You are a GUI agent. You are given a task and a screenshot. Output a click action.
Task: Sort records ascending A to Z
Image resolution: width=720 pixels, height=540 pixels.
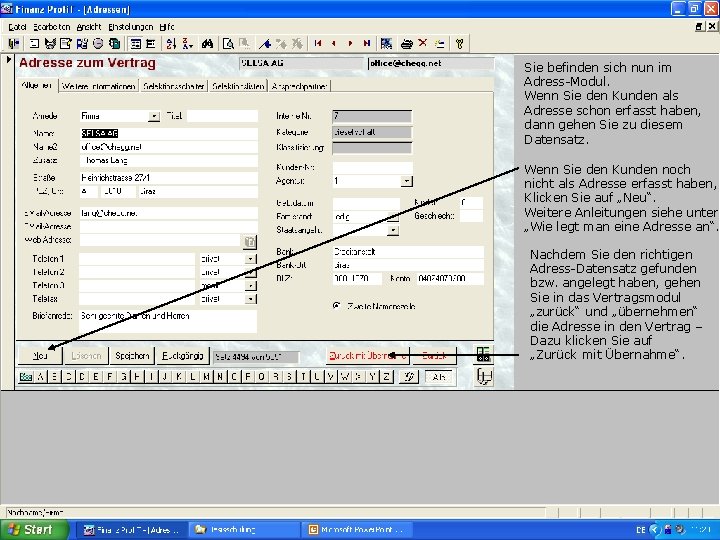171,44
